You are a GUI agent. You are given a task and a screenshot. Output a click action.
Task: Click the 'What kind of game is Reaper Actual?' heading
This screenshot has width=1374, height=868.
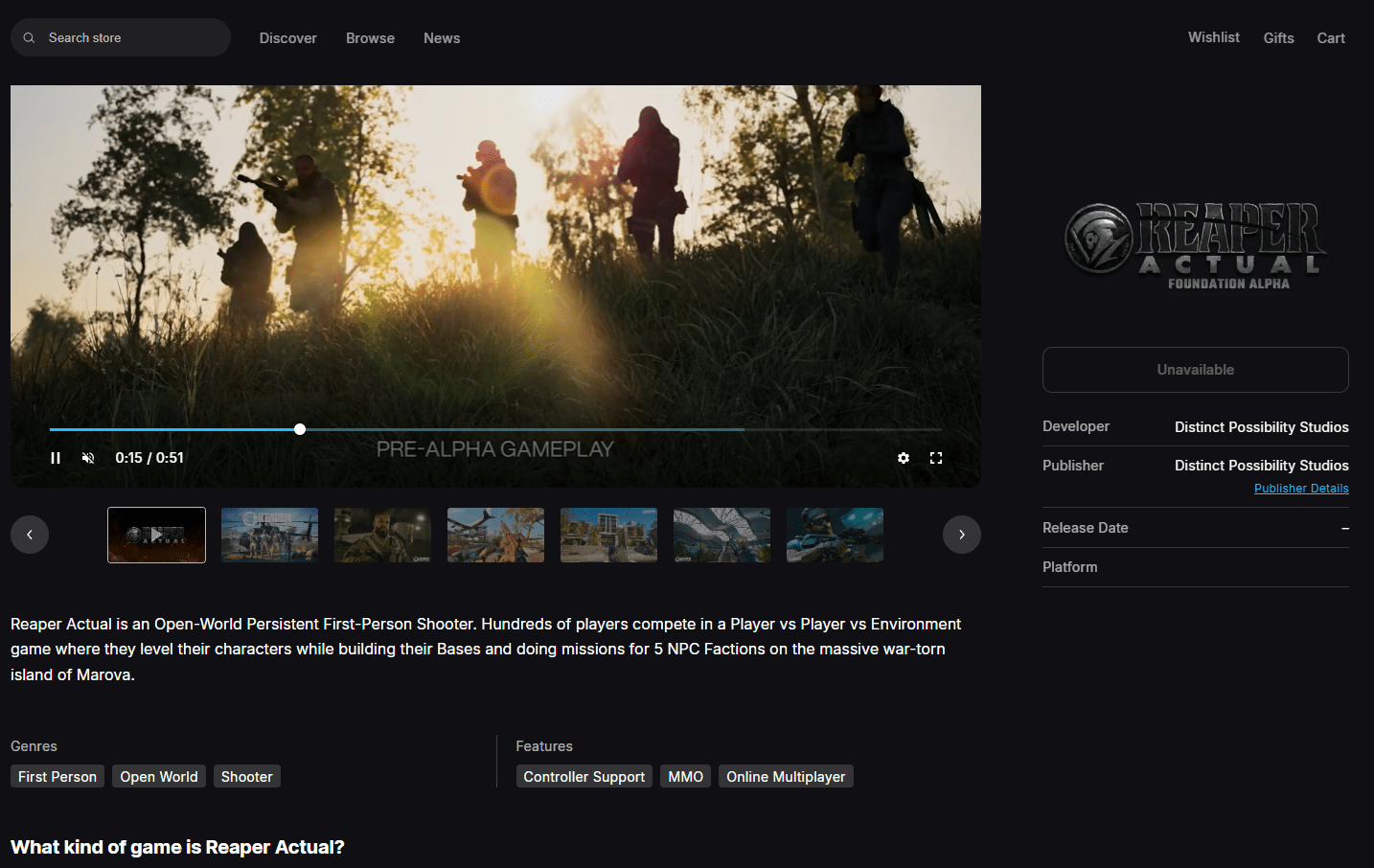(177, 847)
